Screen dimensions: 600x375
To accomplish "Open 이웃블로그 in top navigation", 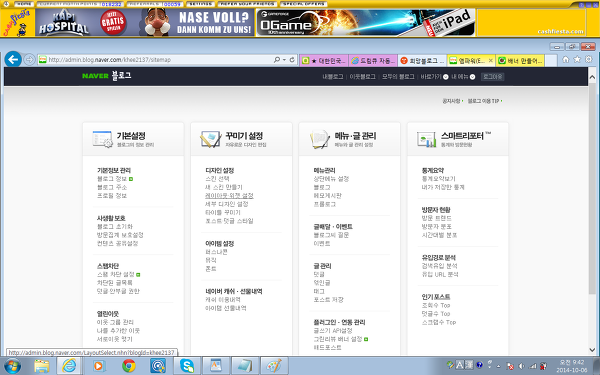I will 362,77.
